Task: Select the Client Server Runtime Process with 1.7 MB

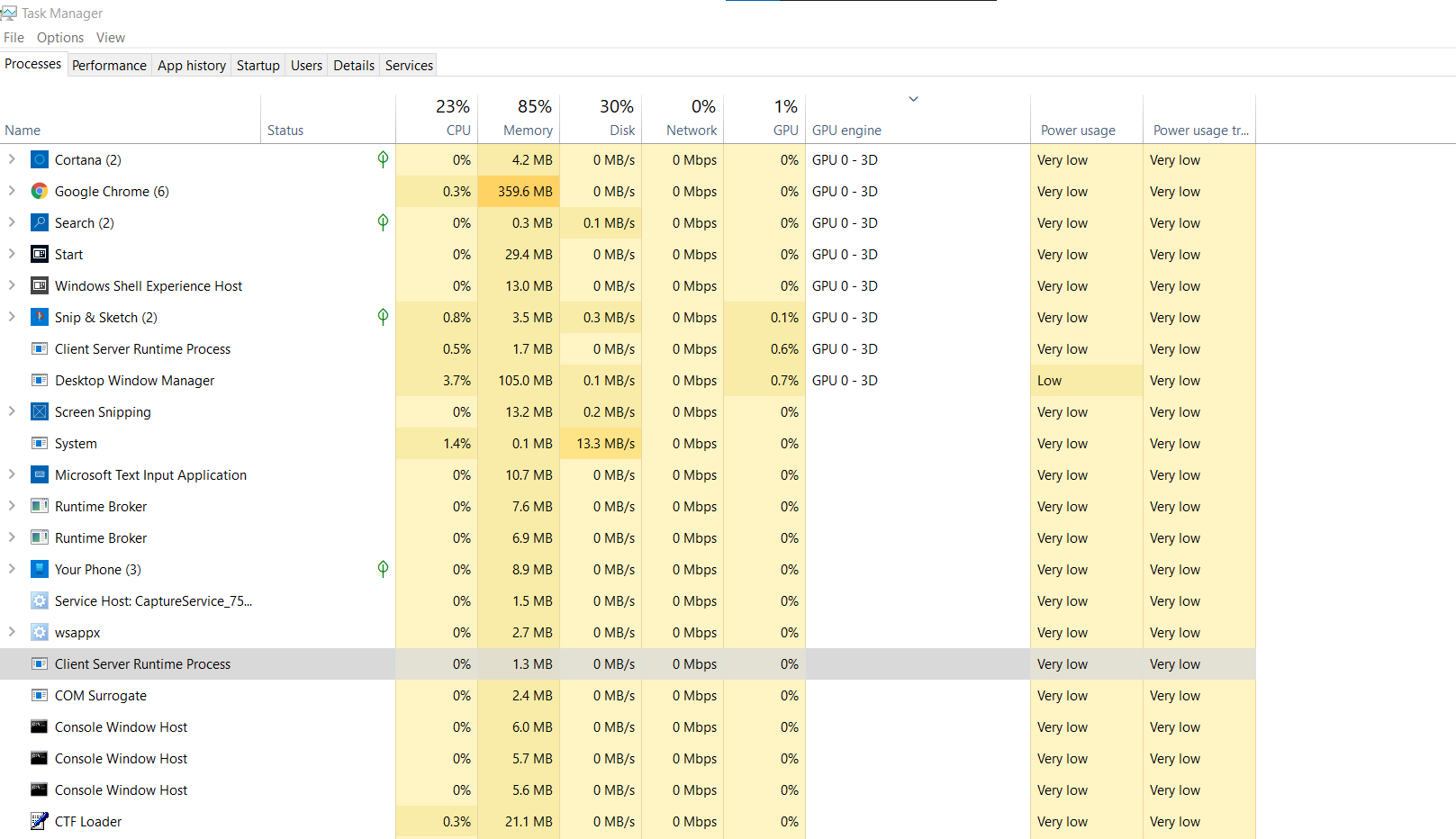Action: (x=628, y=349)
